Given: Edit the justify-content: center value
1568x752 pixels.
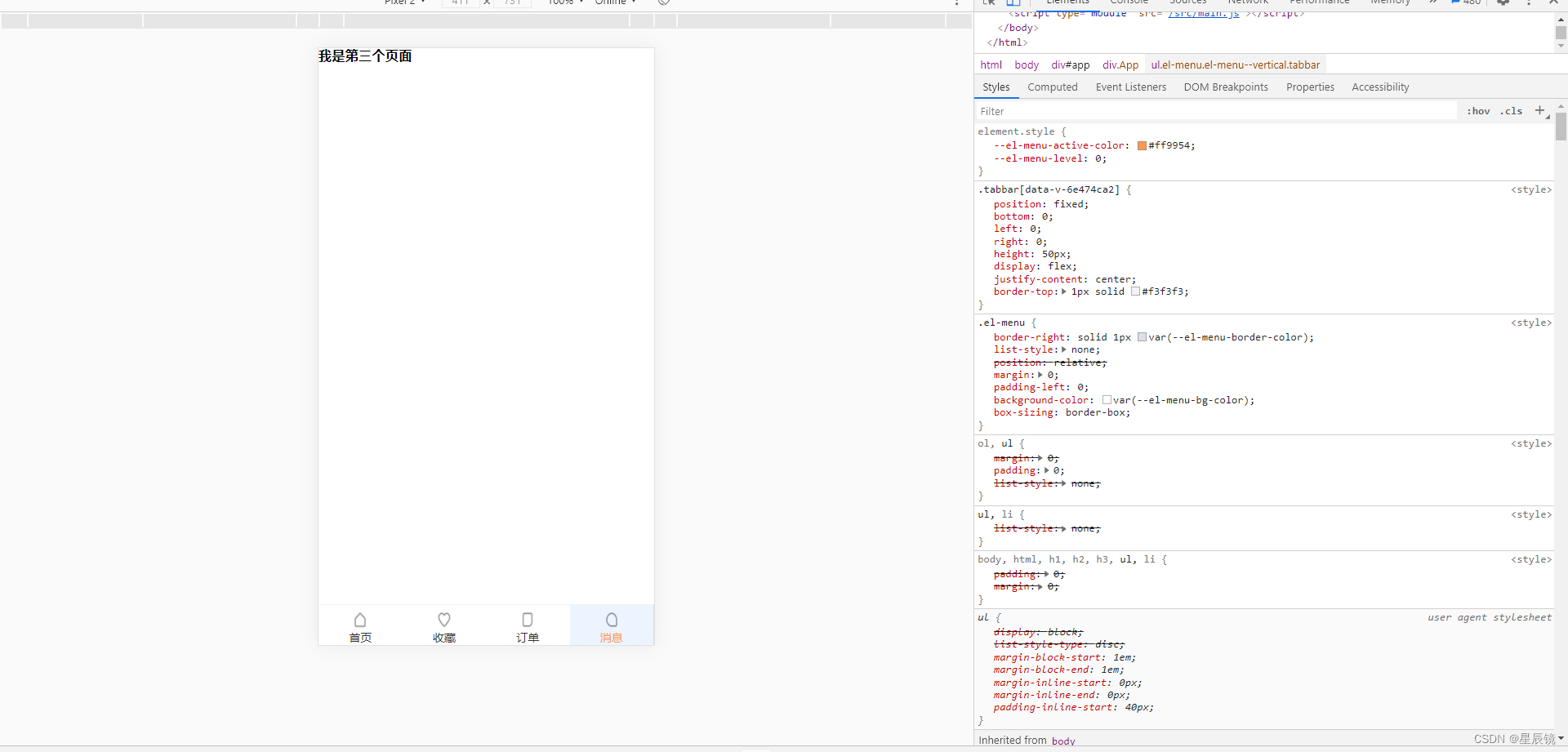Looking at the screenshot, I should 1112,279.
